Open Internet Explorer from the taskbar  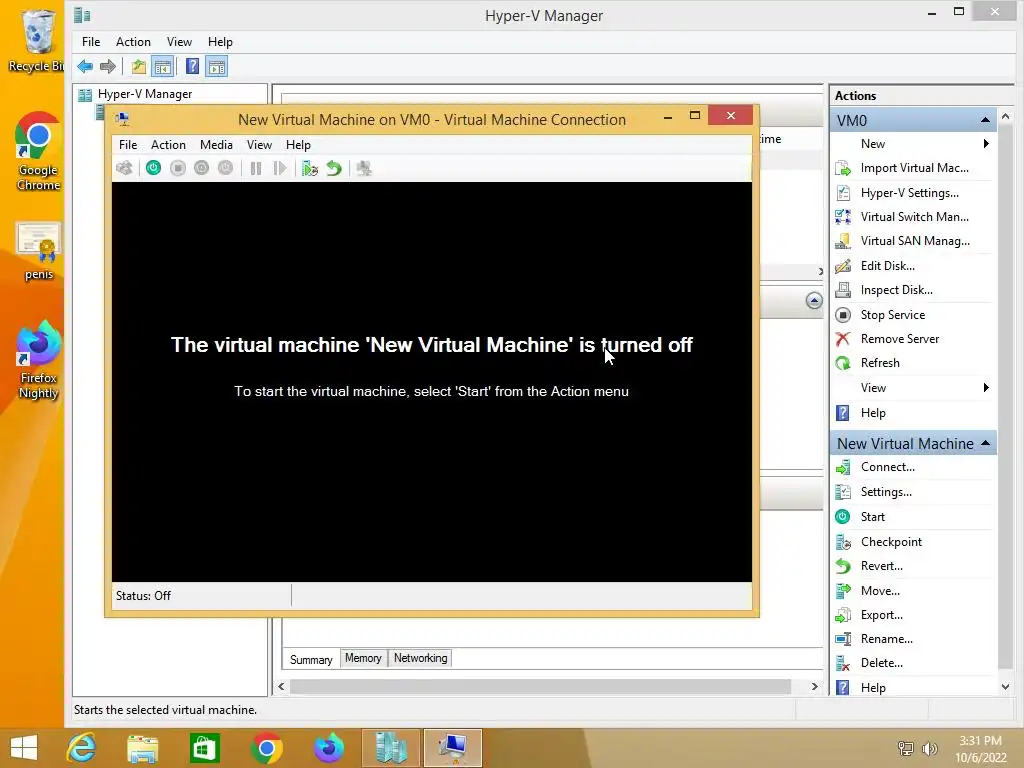[x=81, y=748]
